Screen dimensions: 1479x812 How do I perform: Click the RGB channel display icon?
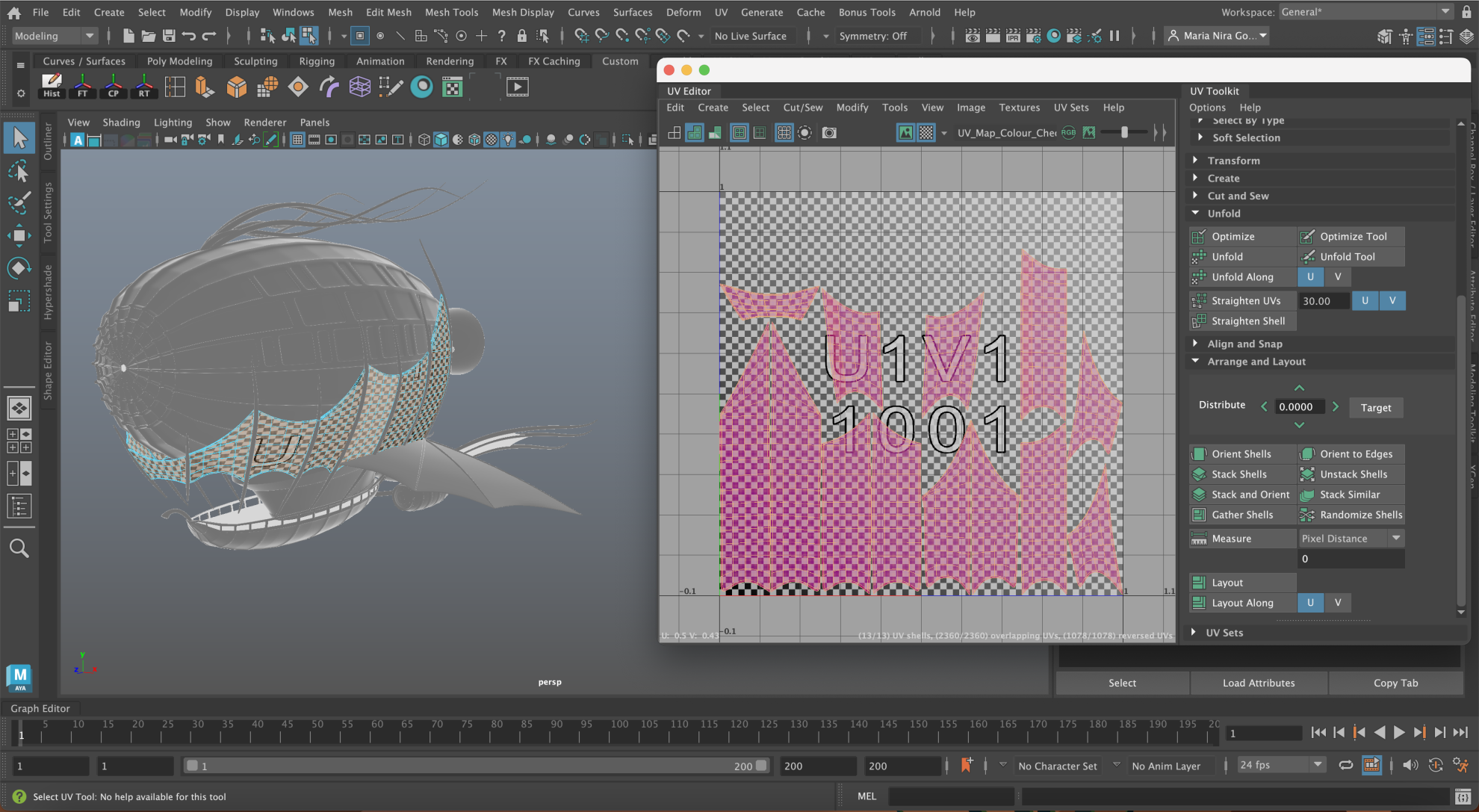coord(1067,132)
